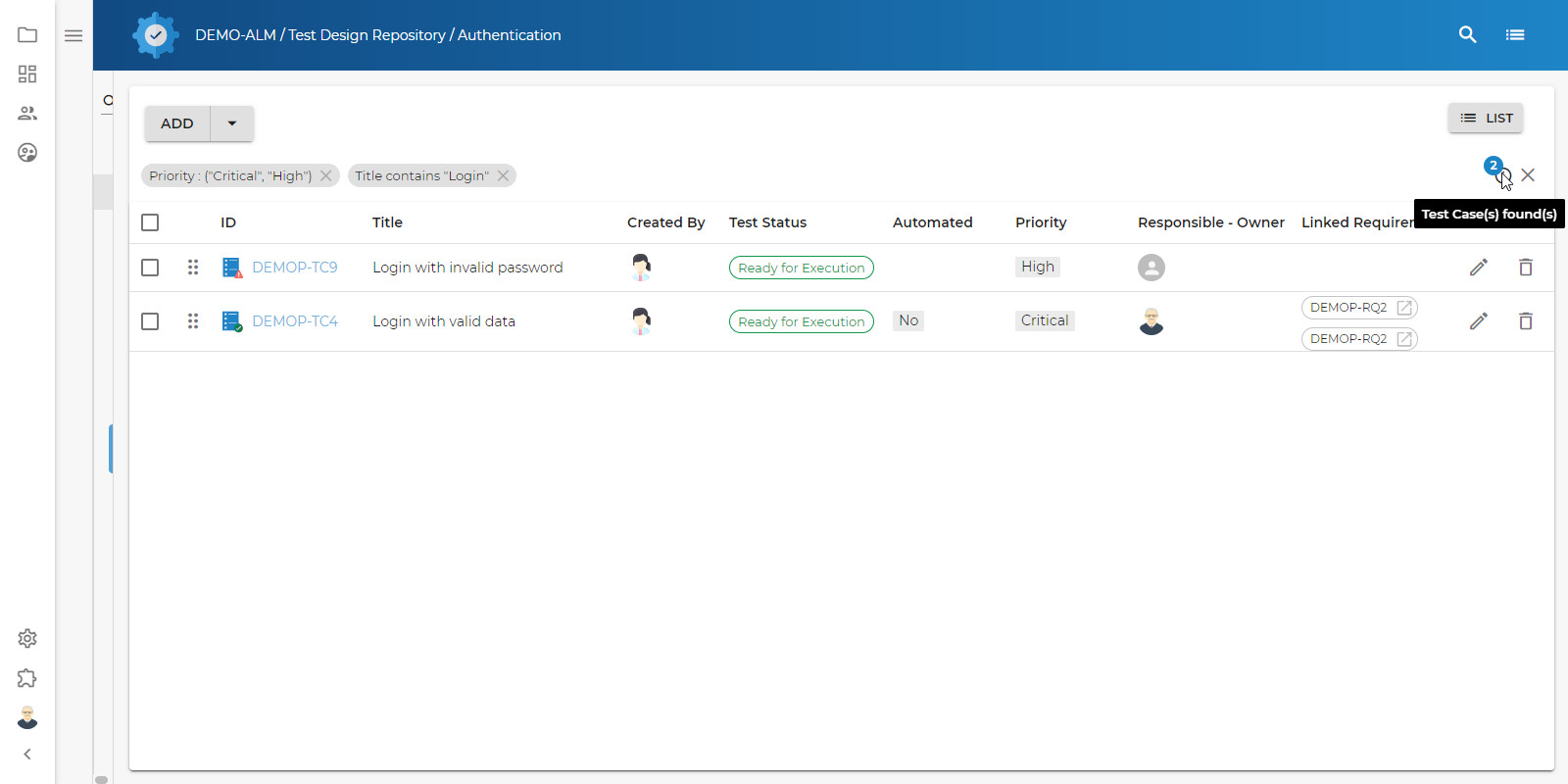1568x784 pixels.
Task: Remove the Title contains Login filter
Action: pyautogui.click(x=503, y=175)
